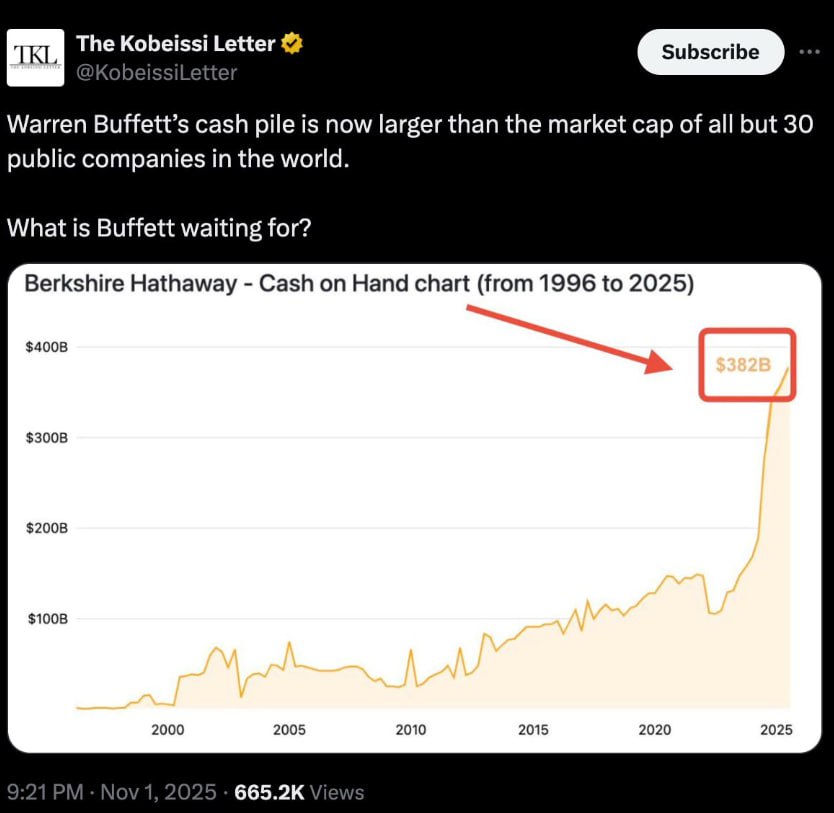Open the three-dot more options menu
Image resolution: width=834 pixels, height=813 pixels.
pyautogui.click(x=808, y=52)
